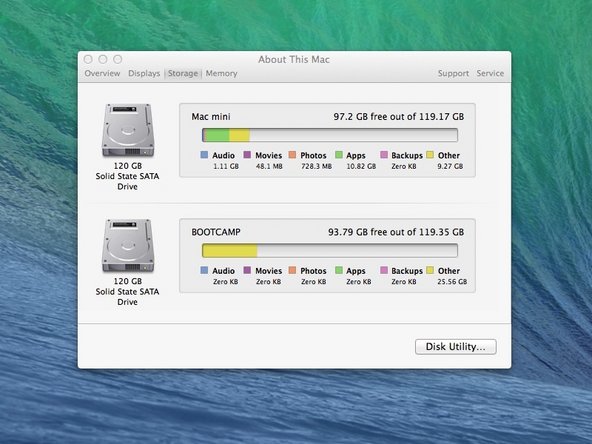Click the Mac mini hard drive icon
592x444 pixels.
click(x=128, y=130)
